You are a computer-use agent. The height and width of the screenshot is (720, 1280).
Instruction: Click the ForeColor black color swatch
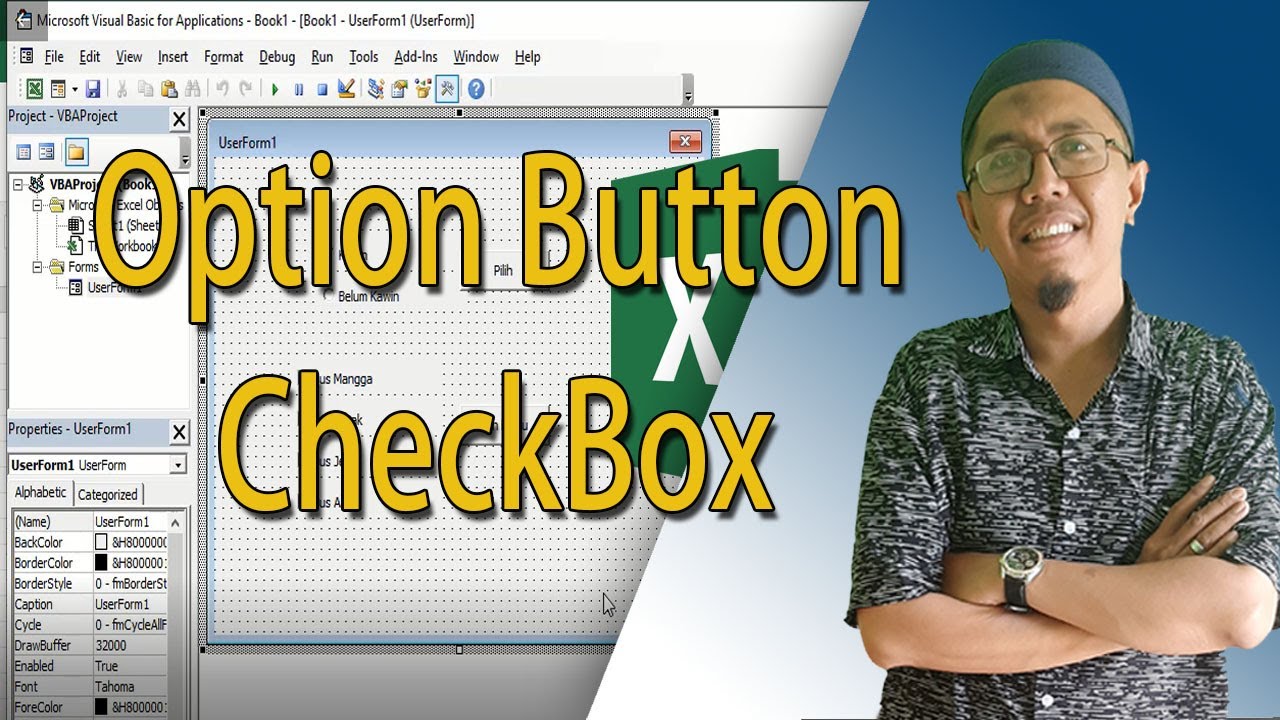click(x=101, y=707)
